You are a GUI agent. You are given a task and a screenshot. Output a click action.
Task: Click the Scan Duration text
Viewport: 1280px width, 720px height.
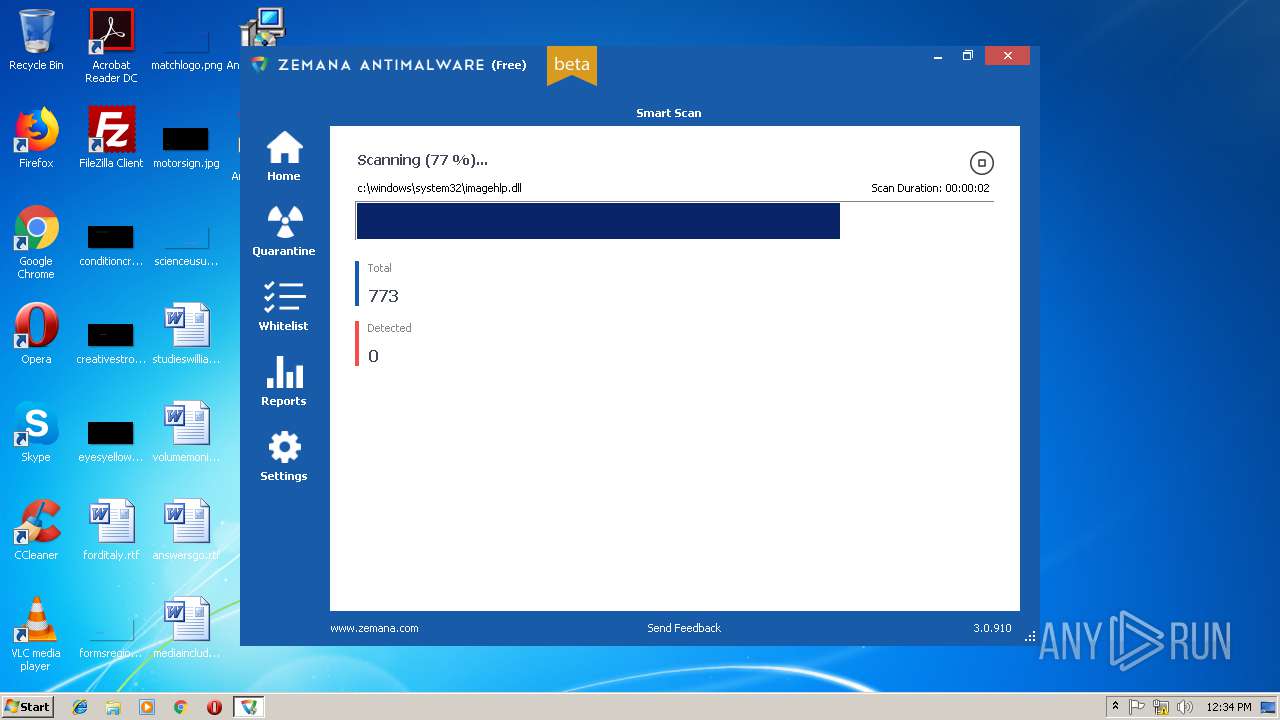tap(930, 188)
